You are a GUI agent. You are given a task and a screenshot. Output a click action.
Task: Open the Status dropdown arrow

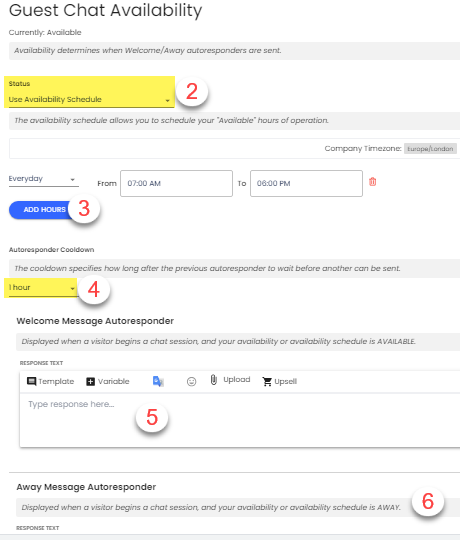(168, 101)
